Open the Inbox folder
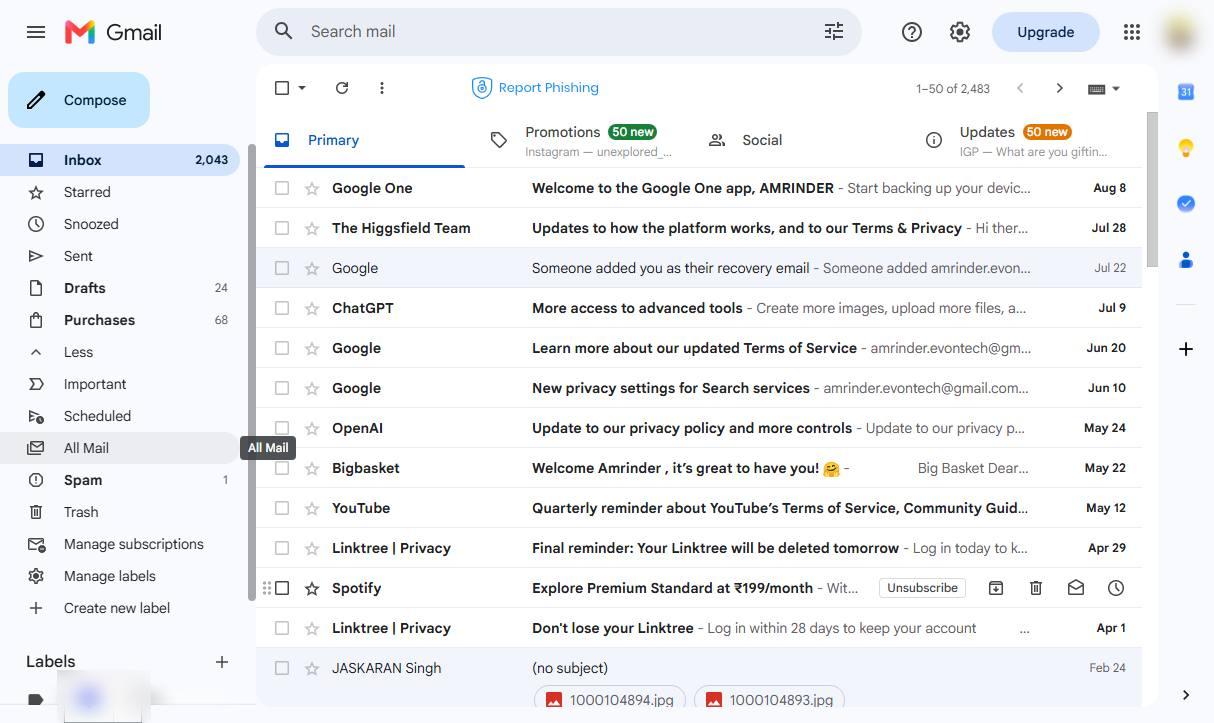 point(119,160)
